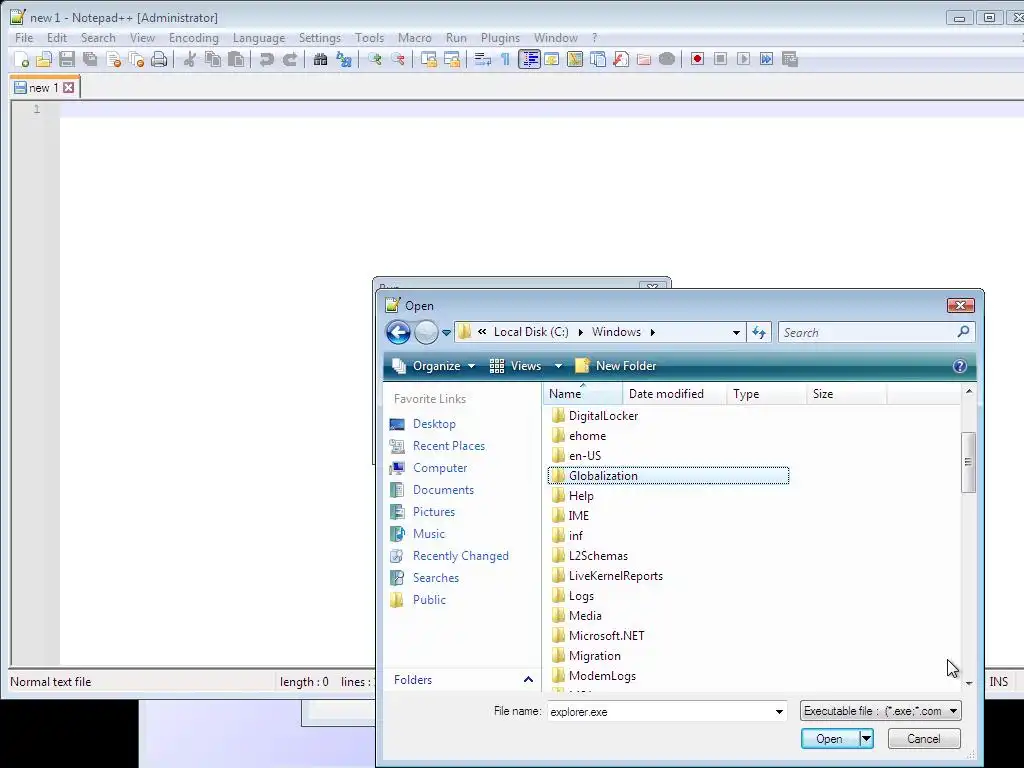Click the Replace toolbar icon

(x=344, y=59)
